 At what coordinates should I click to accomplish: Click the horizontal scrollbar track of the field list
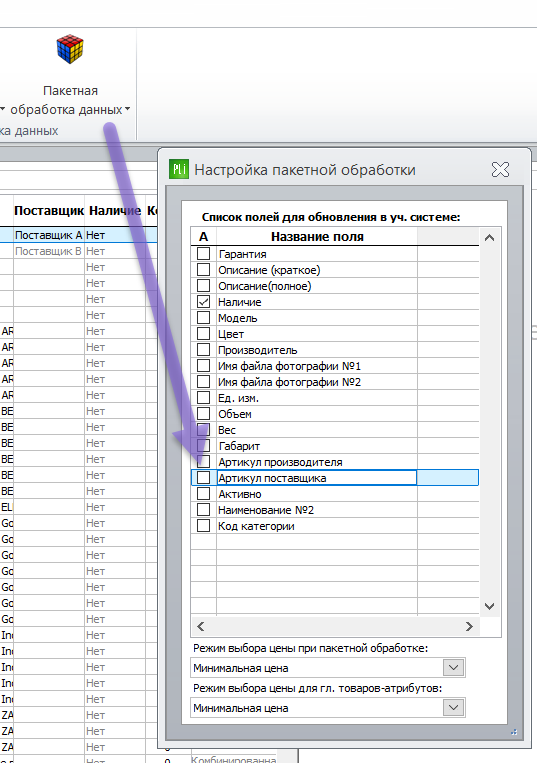pos(335,626)
